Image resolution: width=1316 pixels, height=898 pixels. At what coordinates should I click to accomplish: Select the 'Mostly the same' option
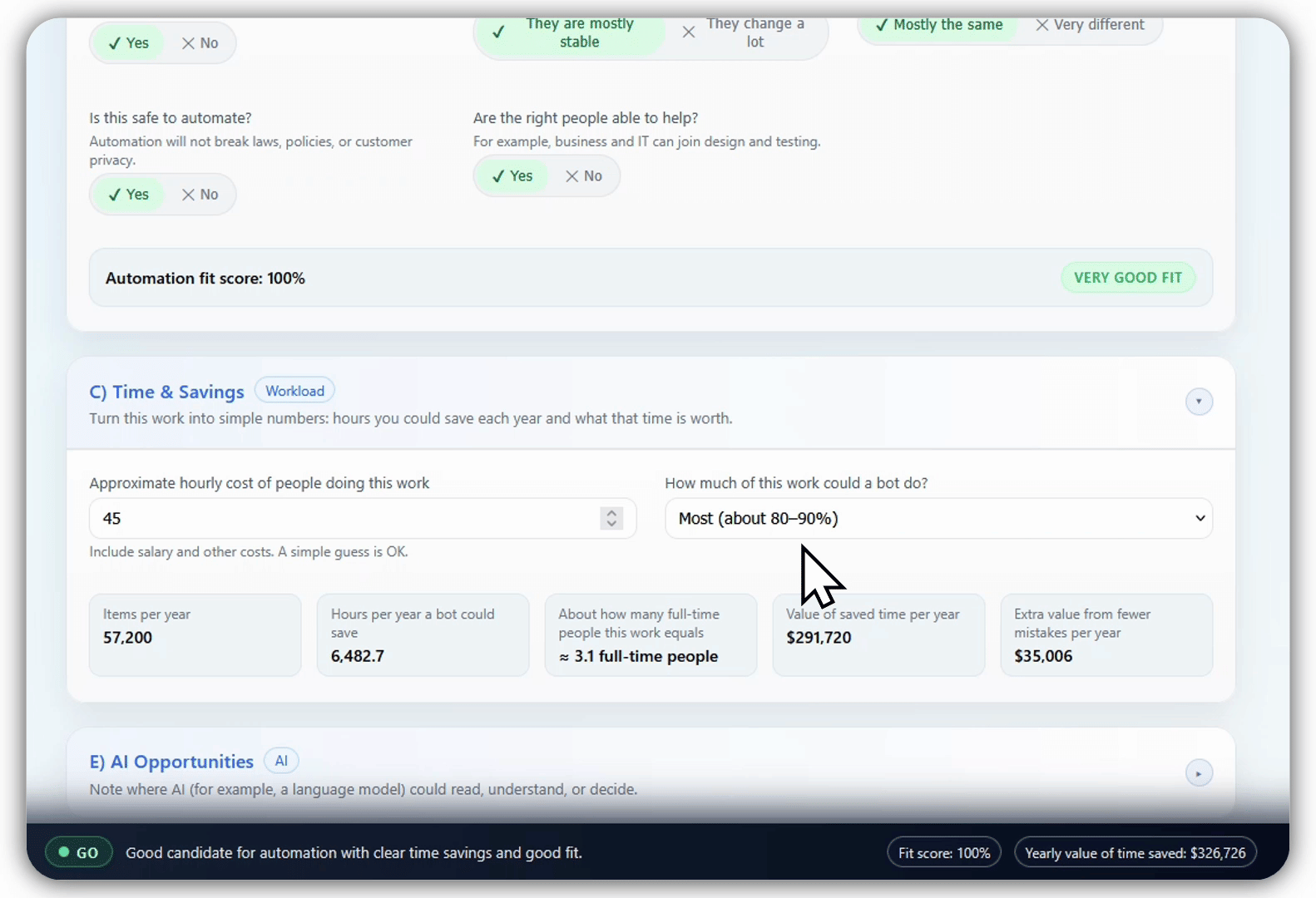(x=939, y=25)
